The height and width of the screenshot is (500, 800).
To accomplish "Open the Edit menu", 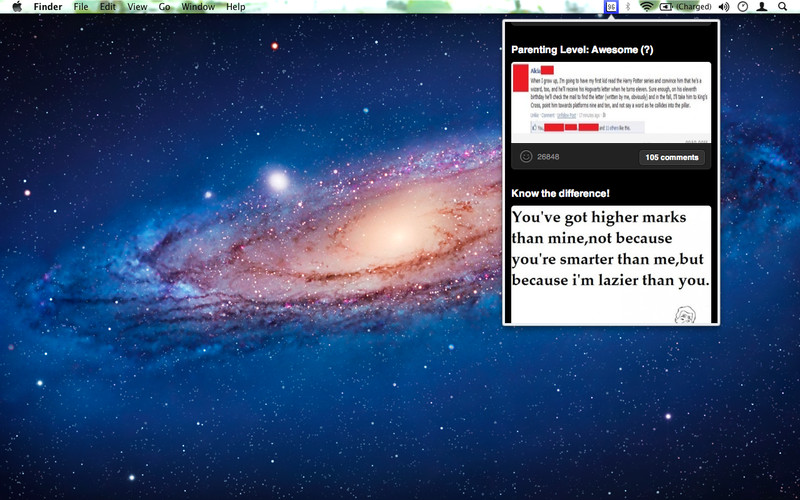I will click(x=108, y=7).
